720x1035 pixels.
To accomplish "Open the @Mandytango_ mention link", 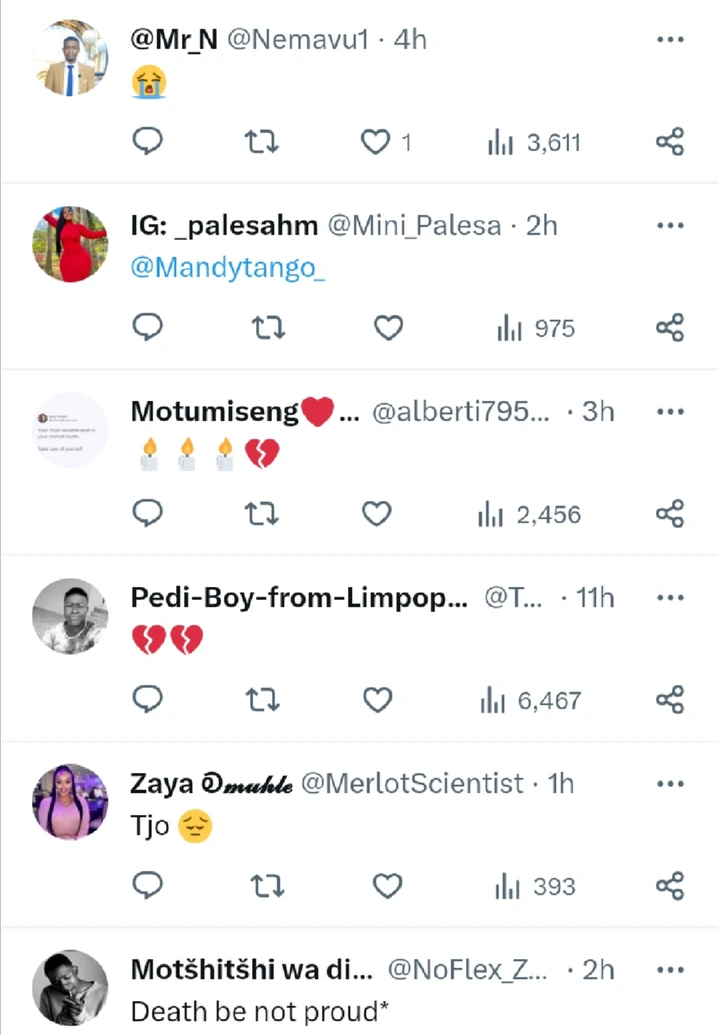I will [228, 269].
